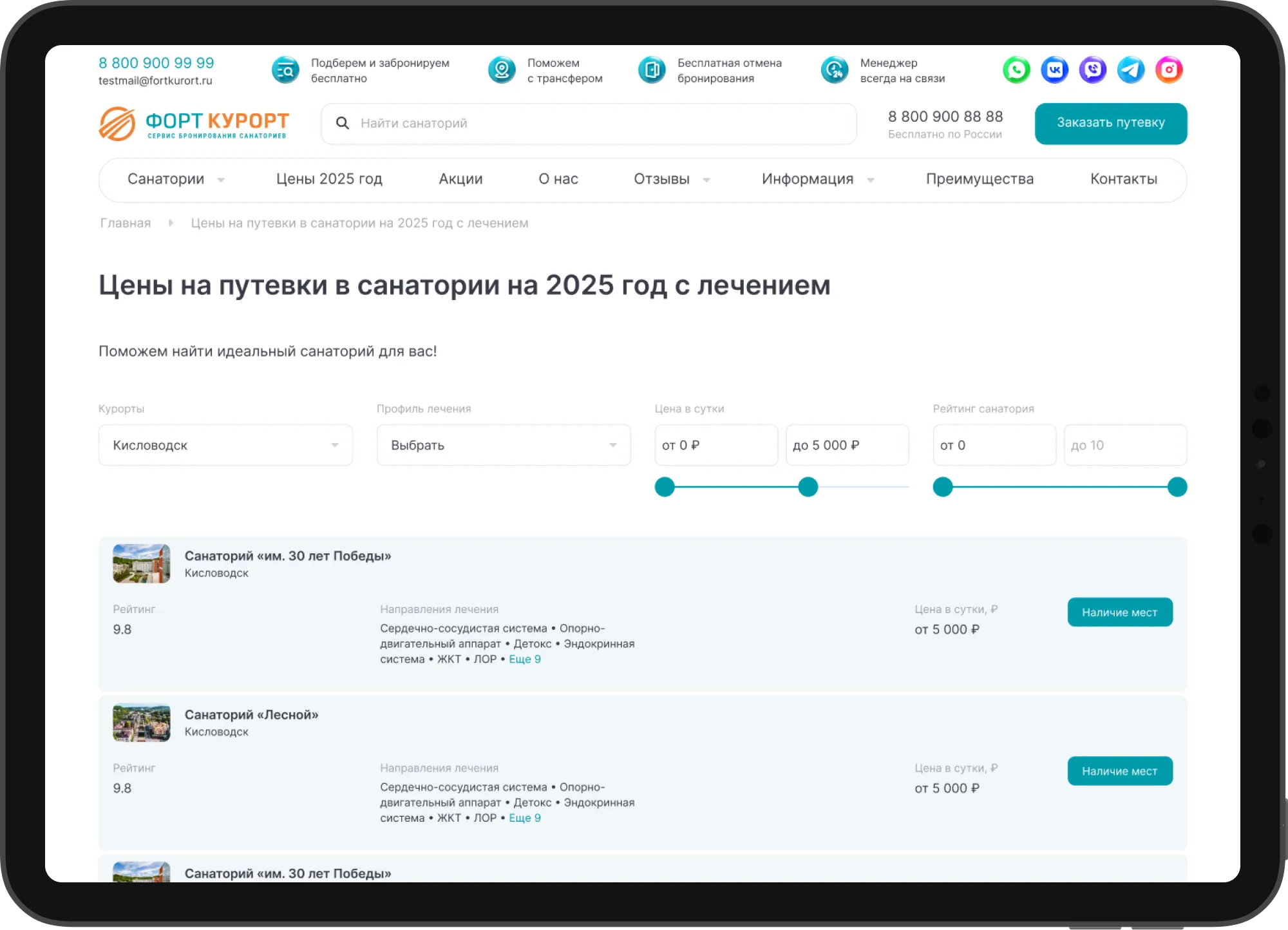The image size is (1288, 930).
Task: Click the Еще 9 link in first sanatorium
Action: click(525, 659)
